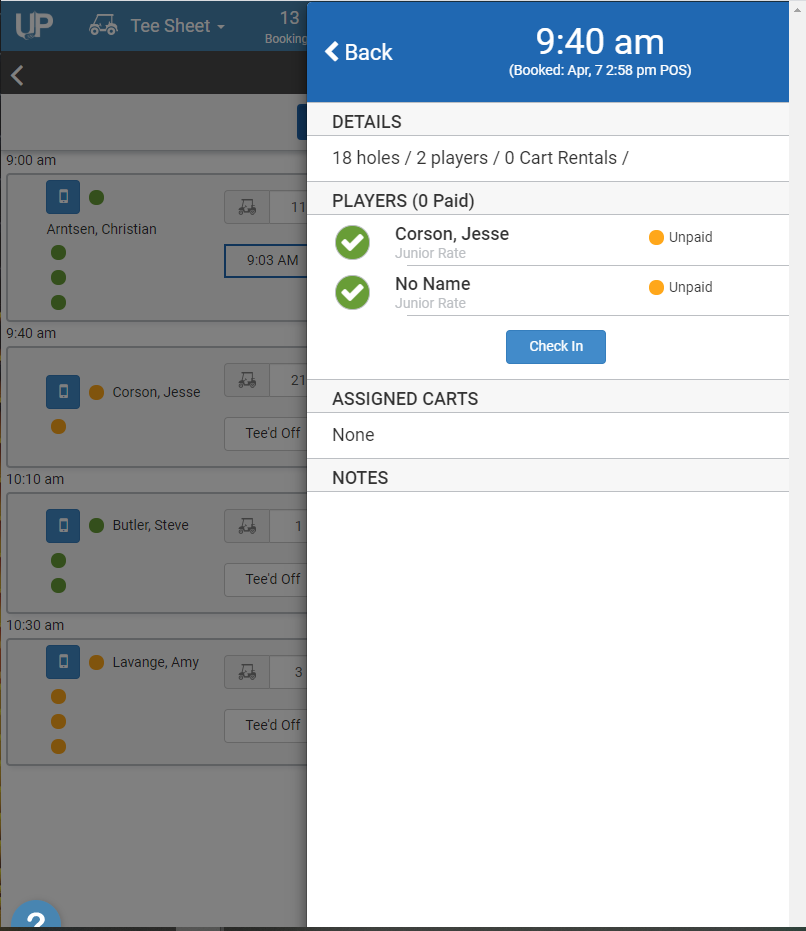
Task: Click Tee'd Off in the 10:10 am booking
Action: [x=266, y=580]
